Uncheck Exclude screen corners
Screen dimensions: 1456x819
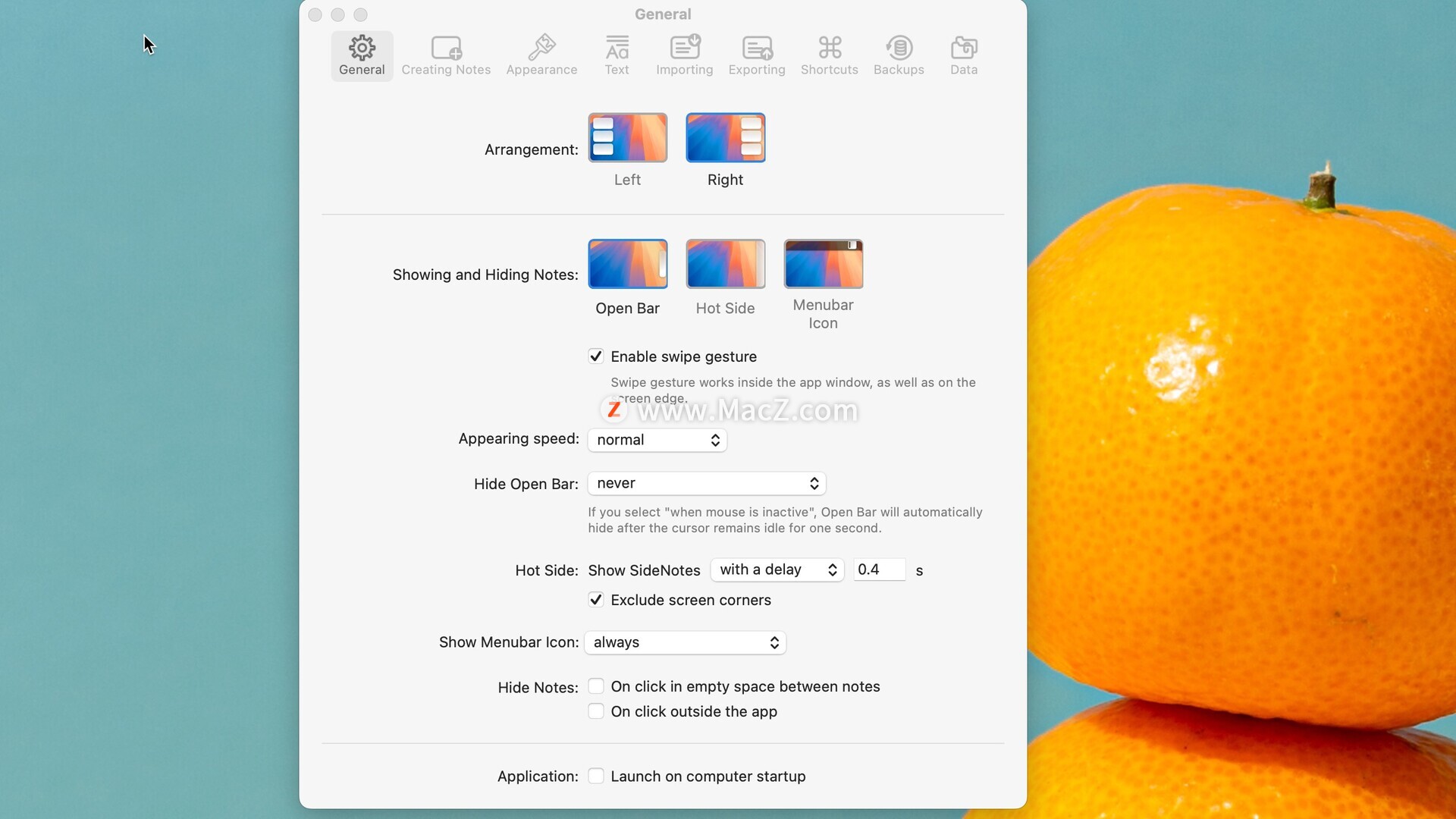coord(596,600)
